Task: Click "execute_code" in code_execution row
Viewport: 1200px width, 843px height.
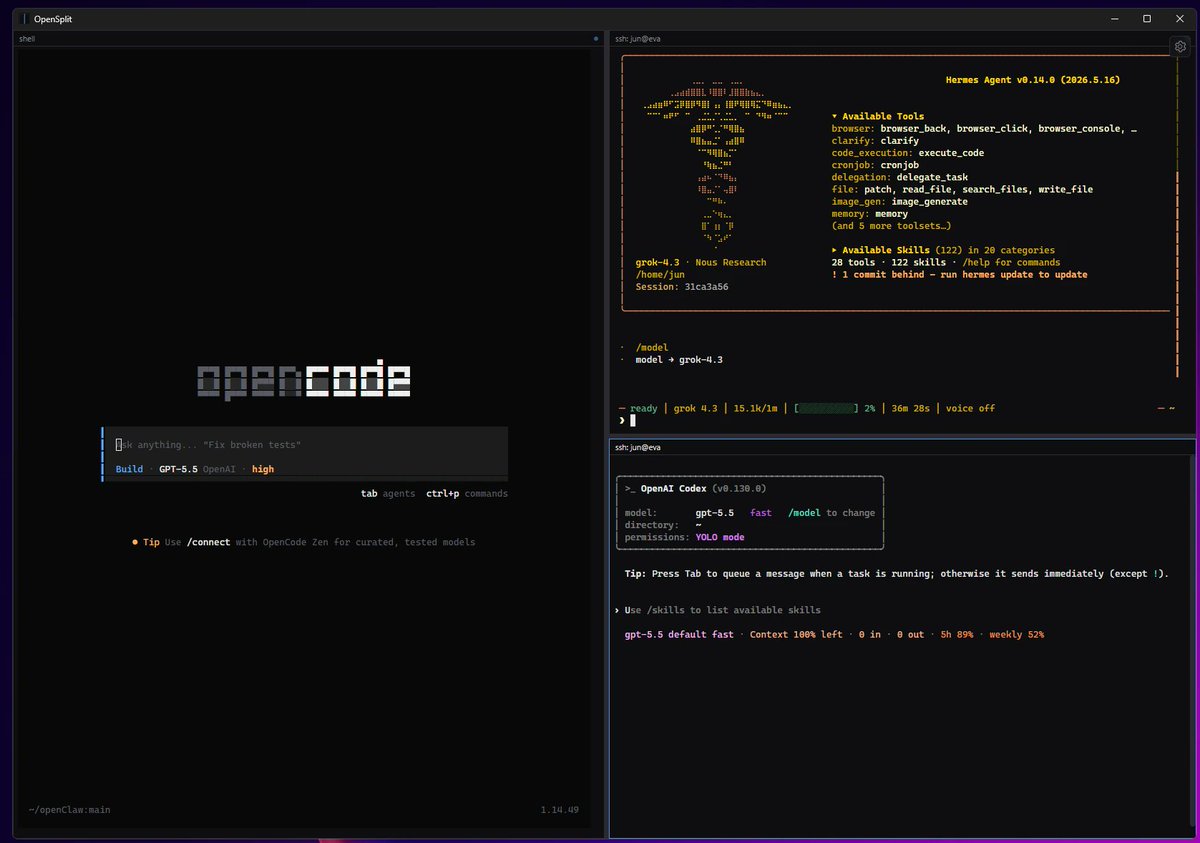Action: [951, 153]
